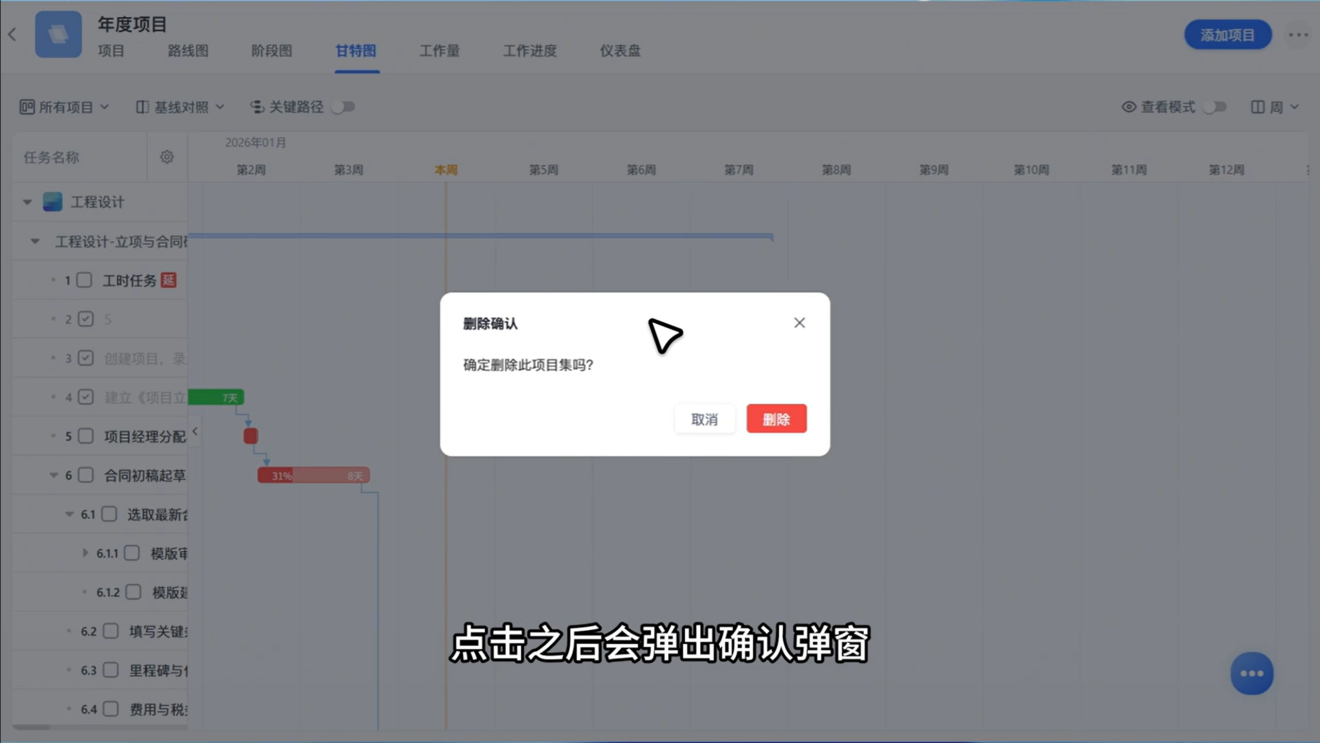Image resolution: width=1320 pixels, height=743 pixels.
Task: Click the 所有项目 filter
Action: tap(64, 107)
